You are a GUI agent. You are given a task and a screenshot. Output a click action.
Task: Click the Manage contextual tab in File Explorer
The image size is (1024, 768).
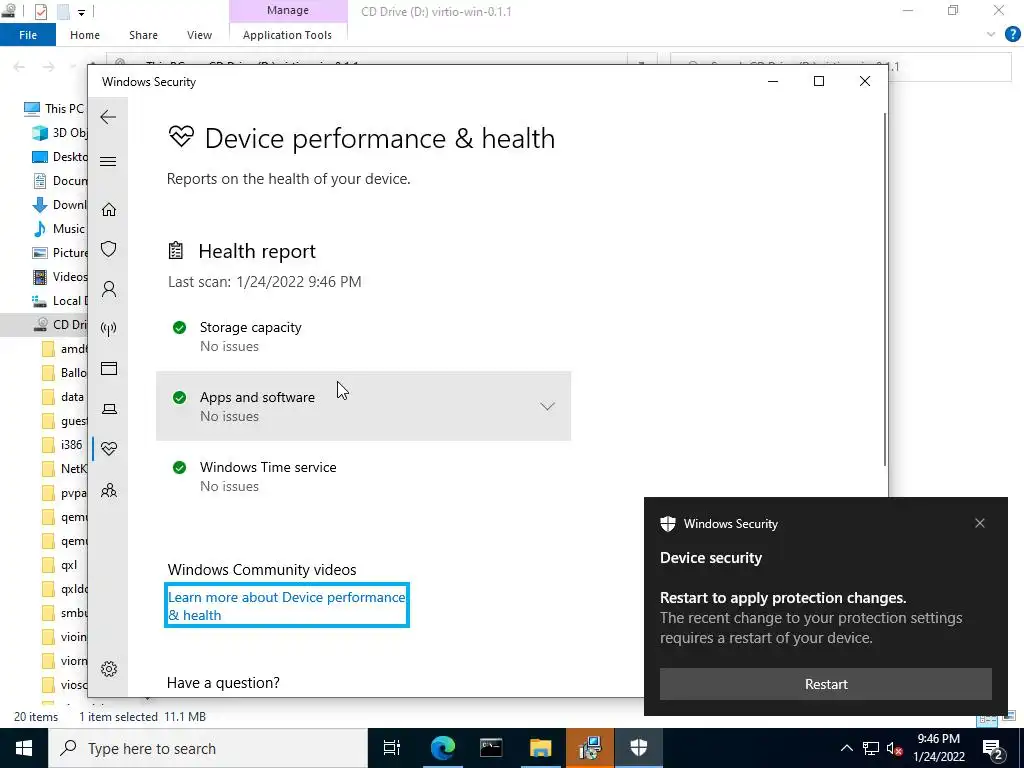coord(288,10)
